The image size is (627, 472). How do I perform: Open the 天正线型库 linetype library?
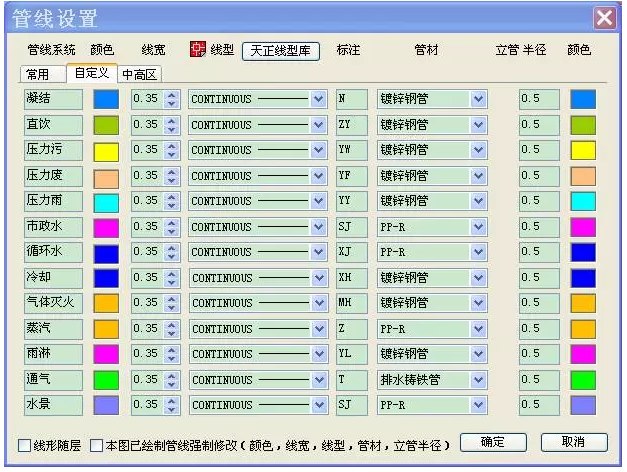[x=281, y=50]
